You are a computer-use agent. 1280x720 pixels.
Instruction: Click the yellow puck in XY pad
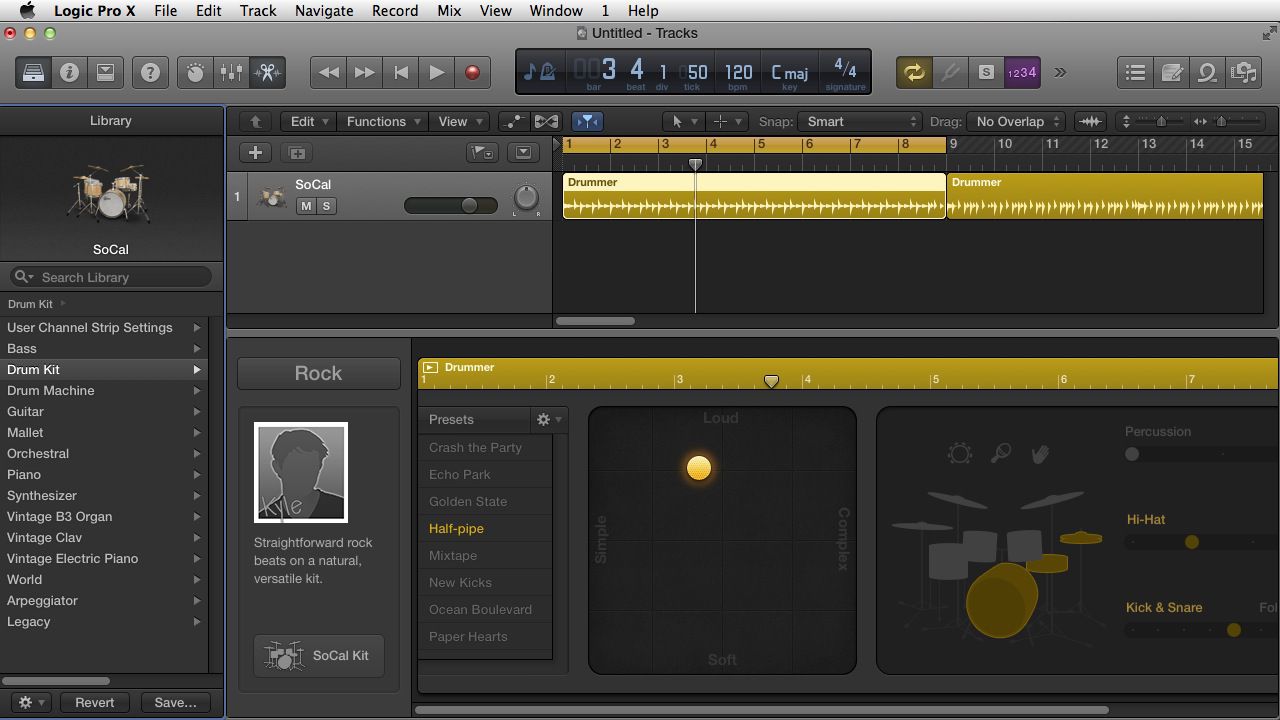(x=699, y=468)
